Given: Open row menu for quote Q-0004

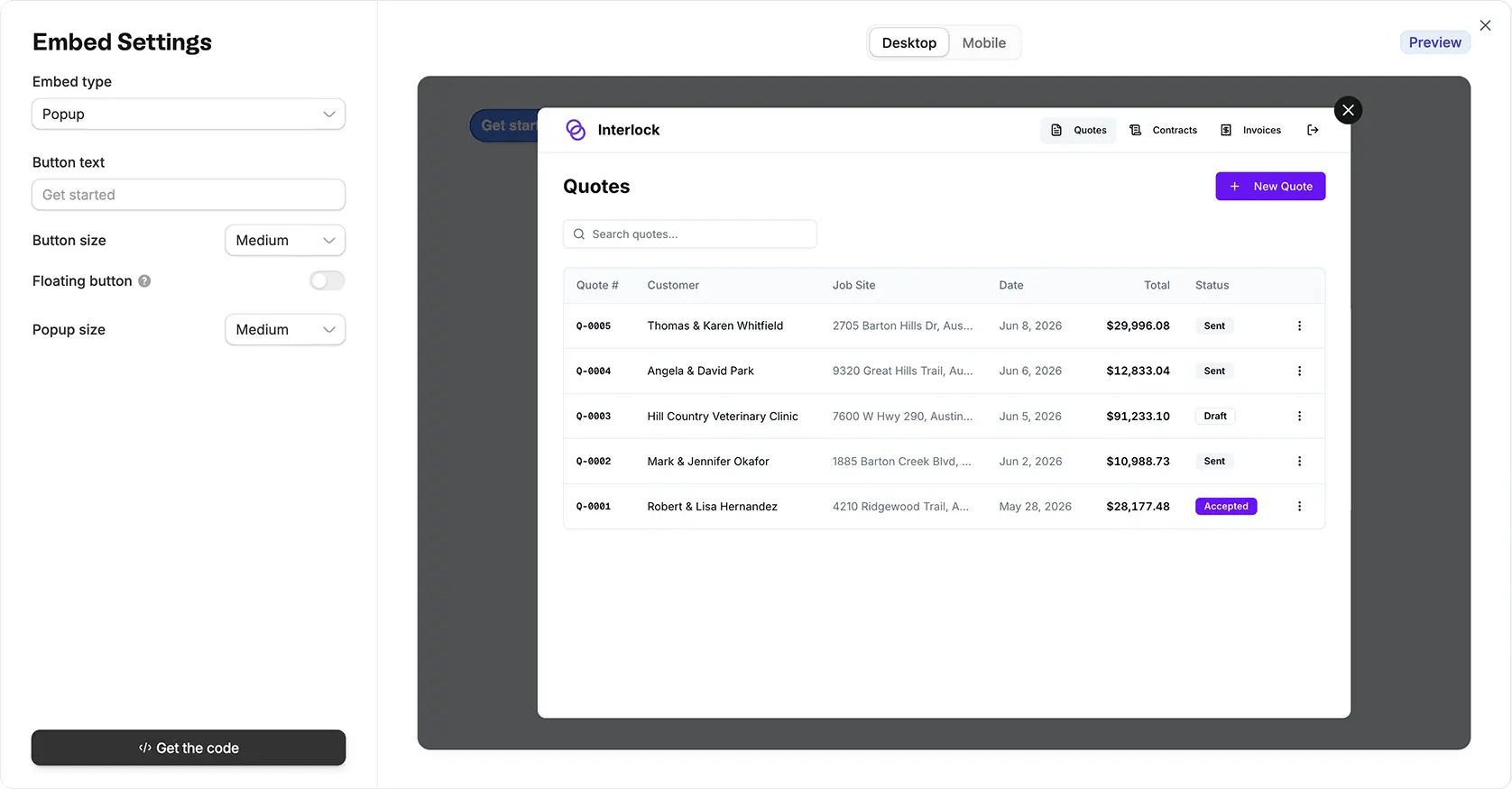Looking at the screenshot, I should pyautogui.click(x=1299, y=371).
